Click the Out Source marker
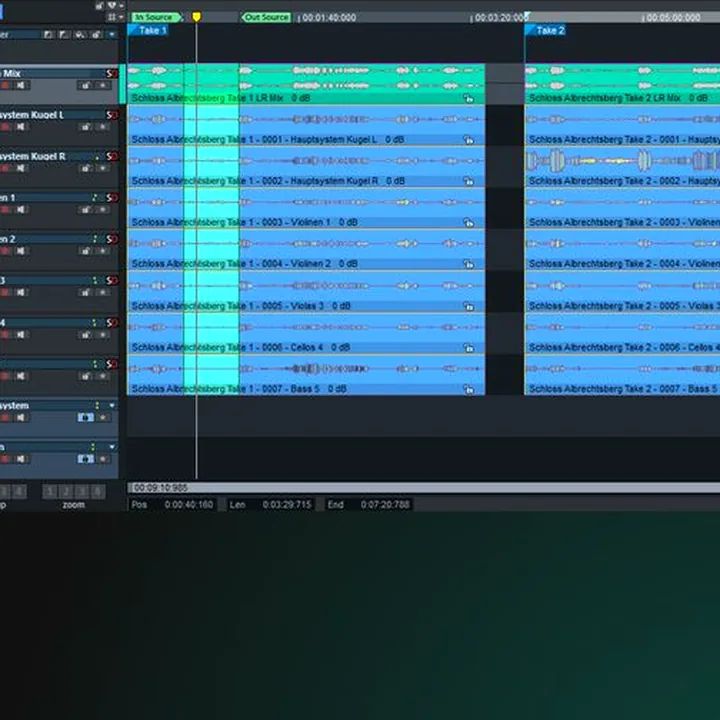Viewport: 720px width, 720px height. [266, 17]
